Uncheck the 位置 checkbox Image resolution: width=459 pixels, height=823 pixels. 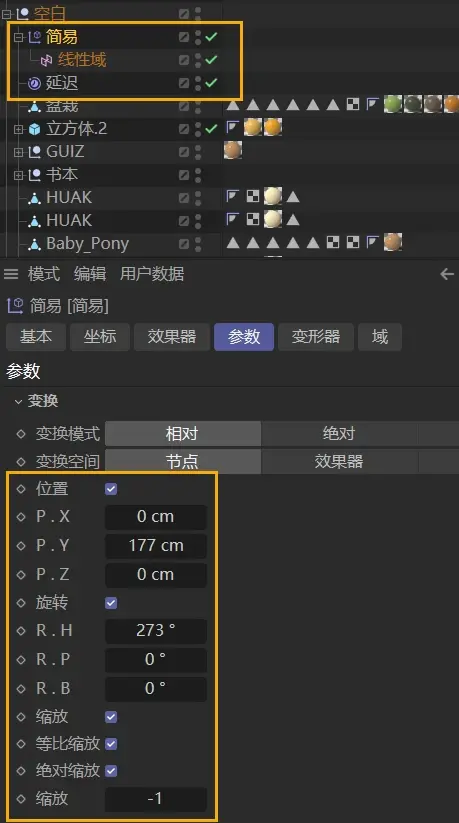[x=111, y=489]
